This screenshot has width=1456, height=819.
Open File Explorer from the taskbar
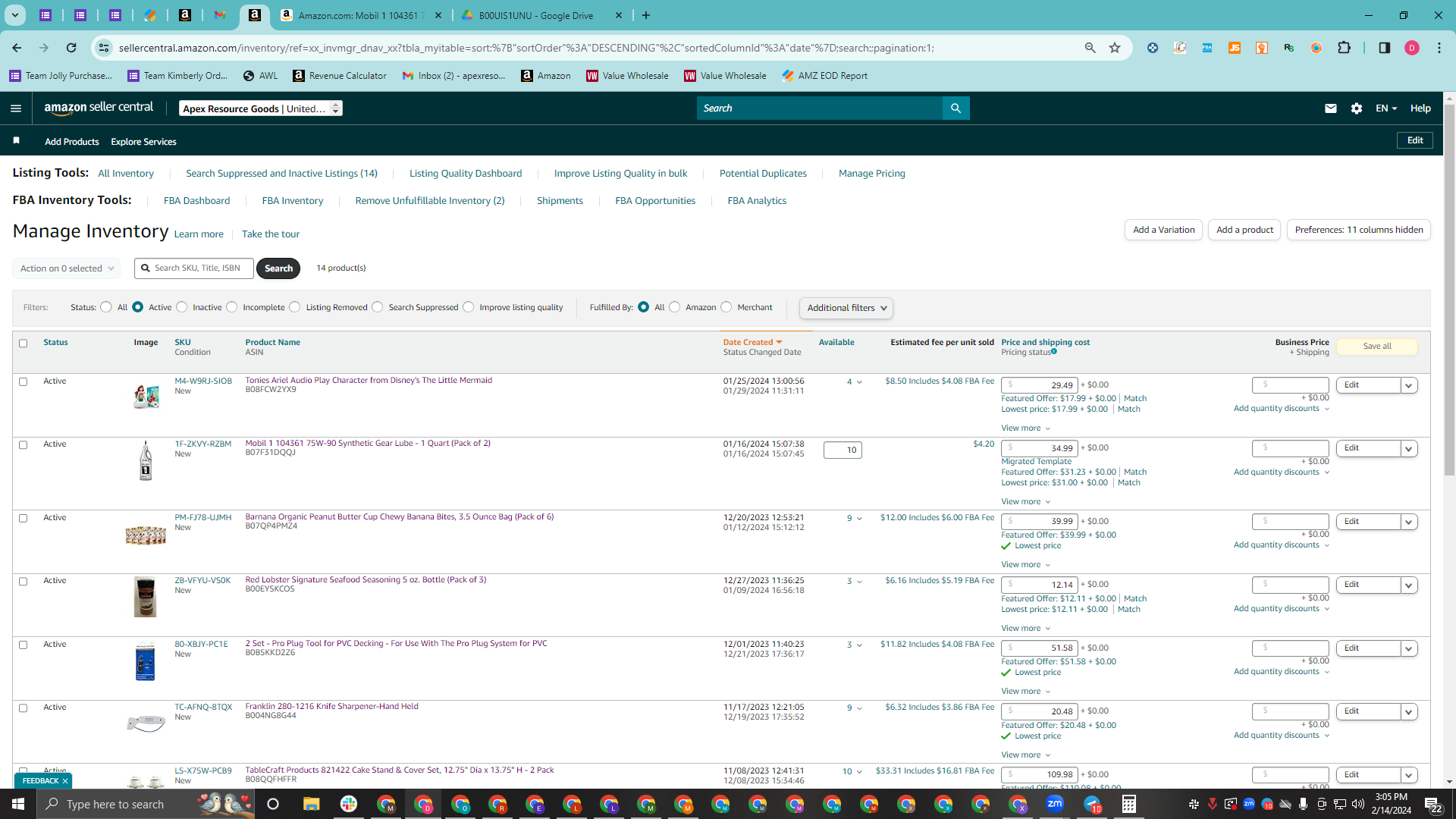pos(311,804)
